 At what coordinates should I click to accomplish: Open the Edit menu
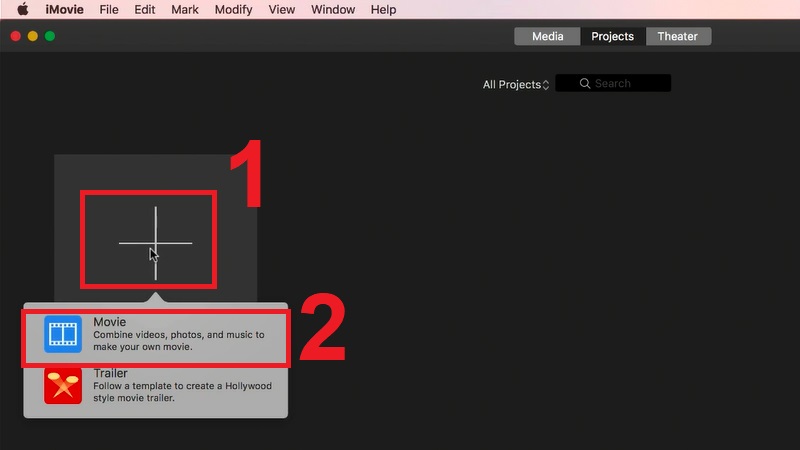[x=144, y=10]
